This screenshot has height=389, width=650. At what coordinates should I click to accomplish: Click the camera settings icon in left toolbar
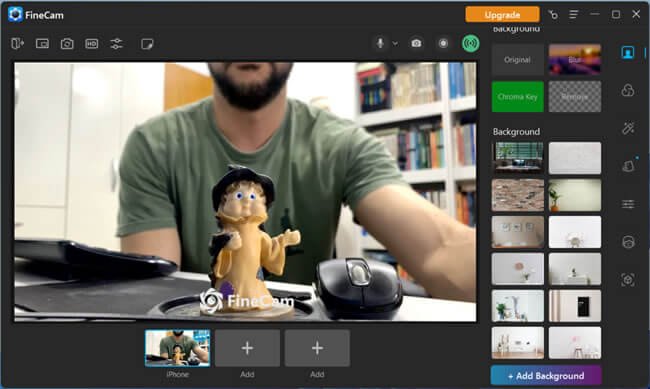coord(67,44)
